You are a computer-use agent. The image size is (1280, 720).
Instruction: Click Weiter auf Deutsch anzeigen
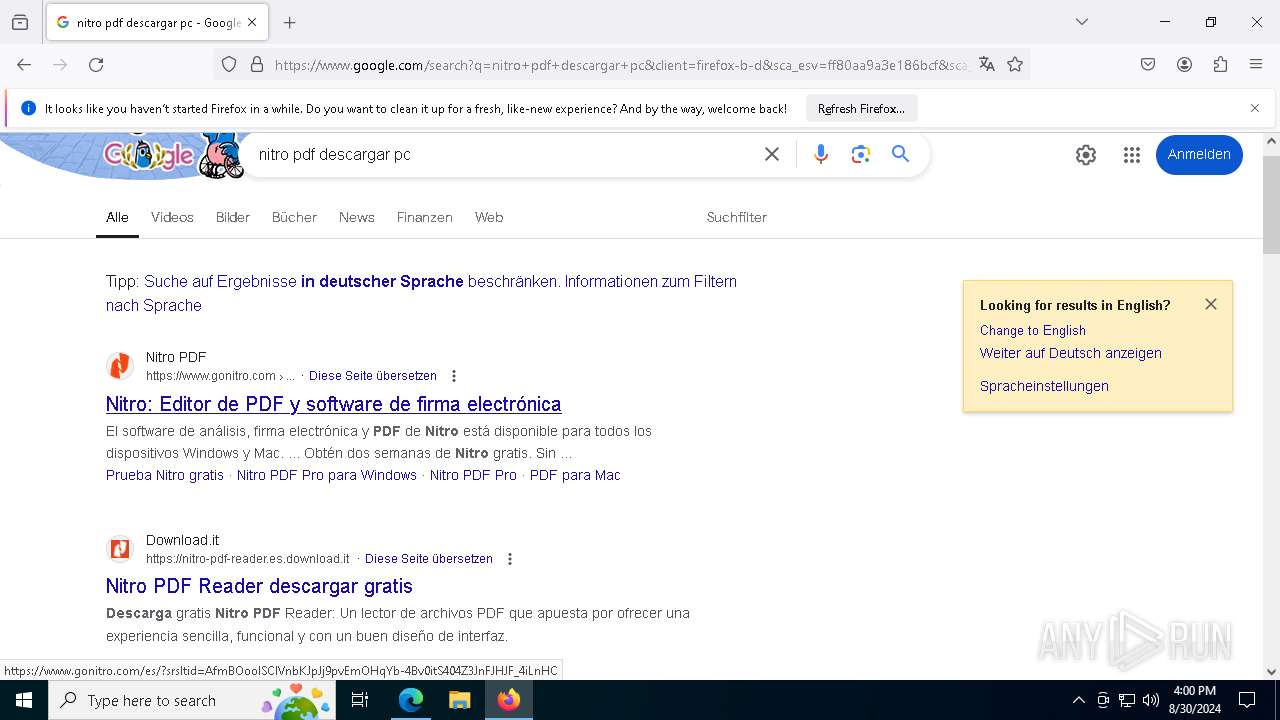pos(1071,353)
